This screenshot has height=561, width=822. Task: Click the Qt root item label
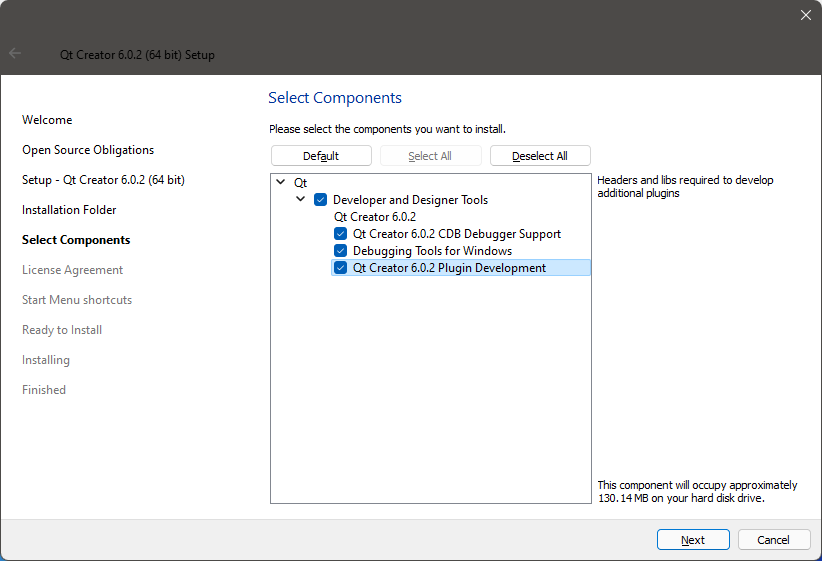click(x=300, y=183)
